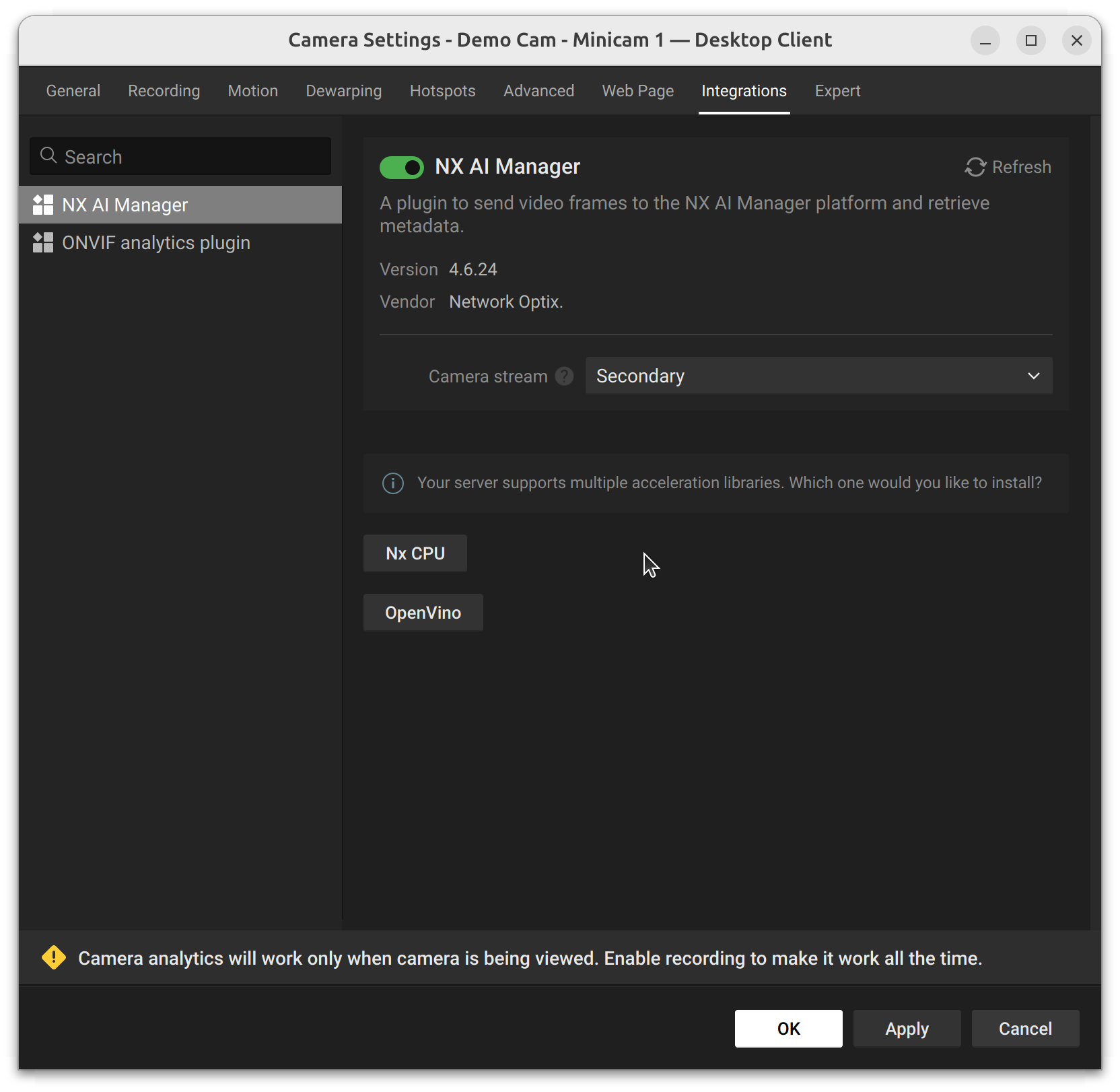The height and width of the screenshot is (1092, 1120).
Task: Disable the NX AI Manager toggle switch
Action: pyautogui.click(x=402, y=167)
